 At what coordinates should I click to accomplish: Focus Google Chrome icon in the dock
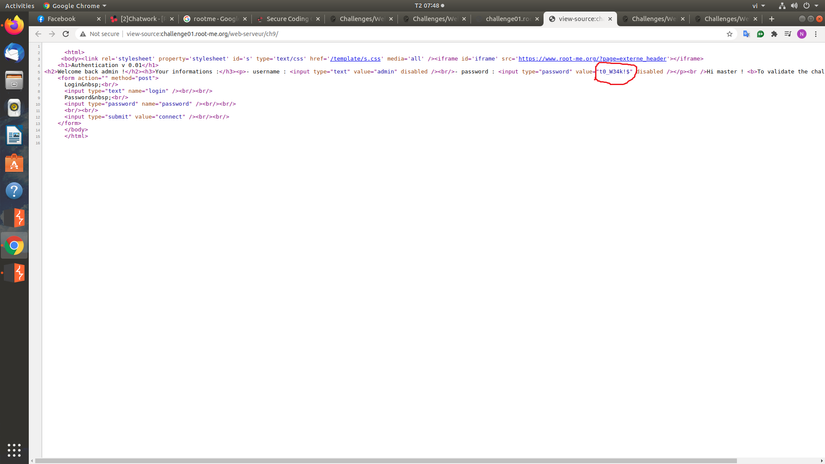(14, 246)
